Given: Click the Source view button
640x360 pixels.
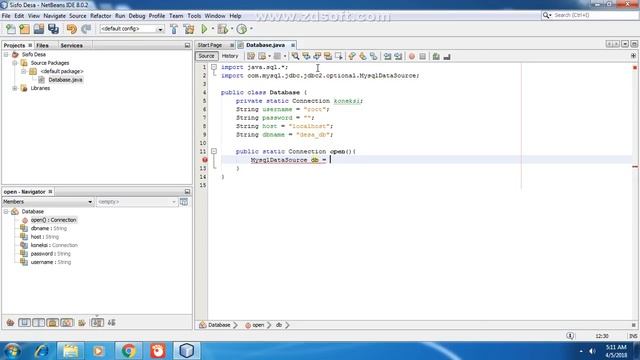Looking at the screenshot, I should tap(207, 56).
